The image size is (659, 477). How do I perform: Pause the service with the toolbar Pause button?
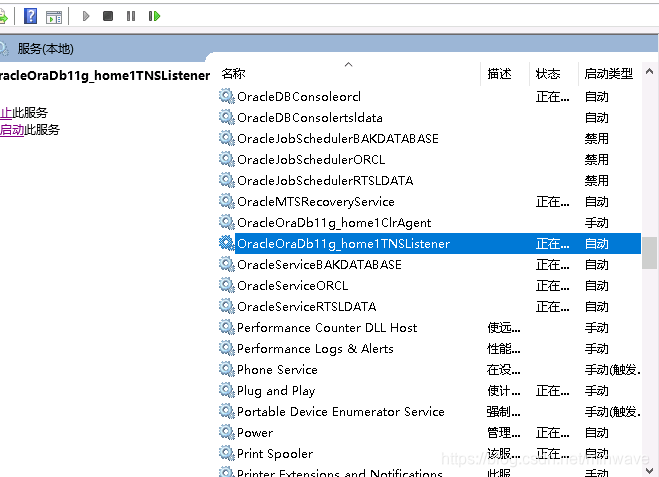pyautogui.click(x=131, y=16)
